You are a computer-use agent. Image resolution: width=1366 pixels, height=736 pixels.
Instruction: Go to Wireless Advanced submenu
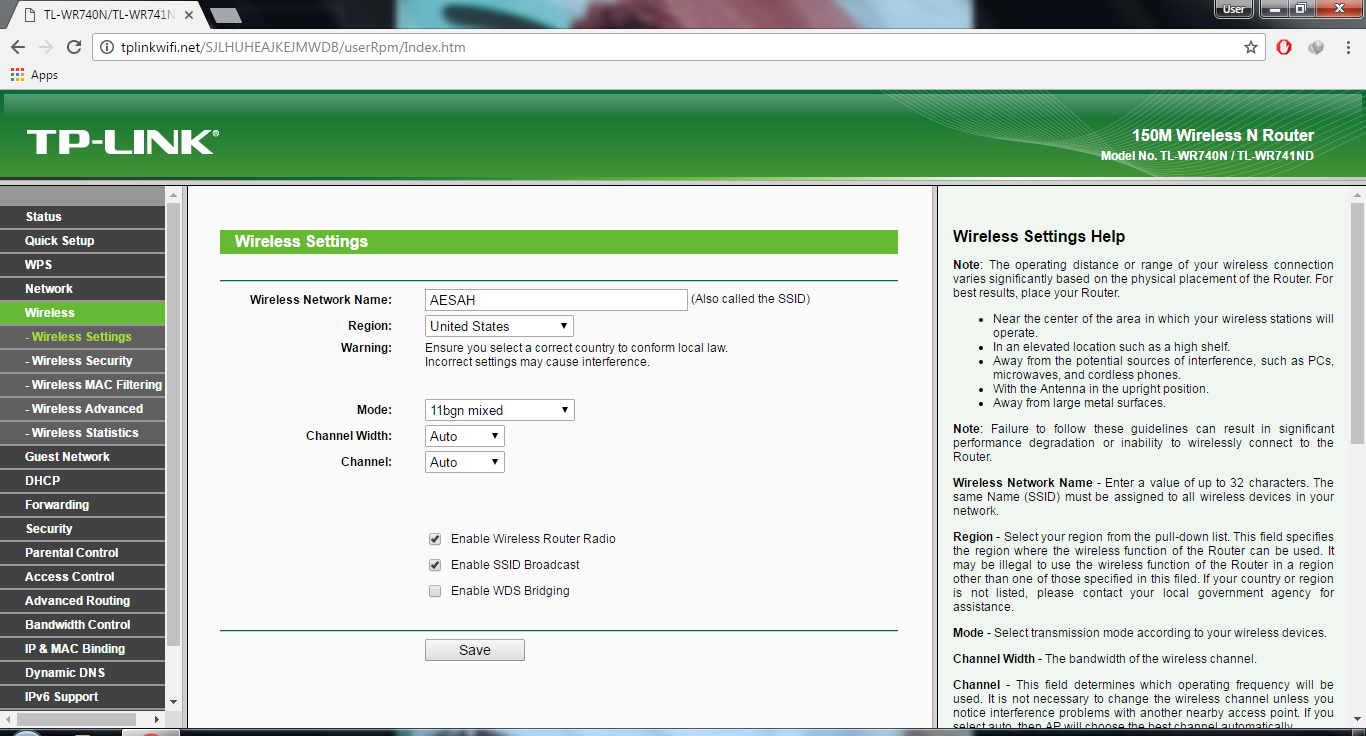82,409
